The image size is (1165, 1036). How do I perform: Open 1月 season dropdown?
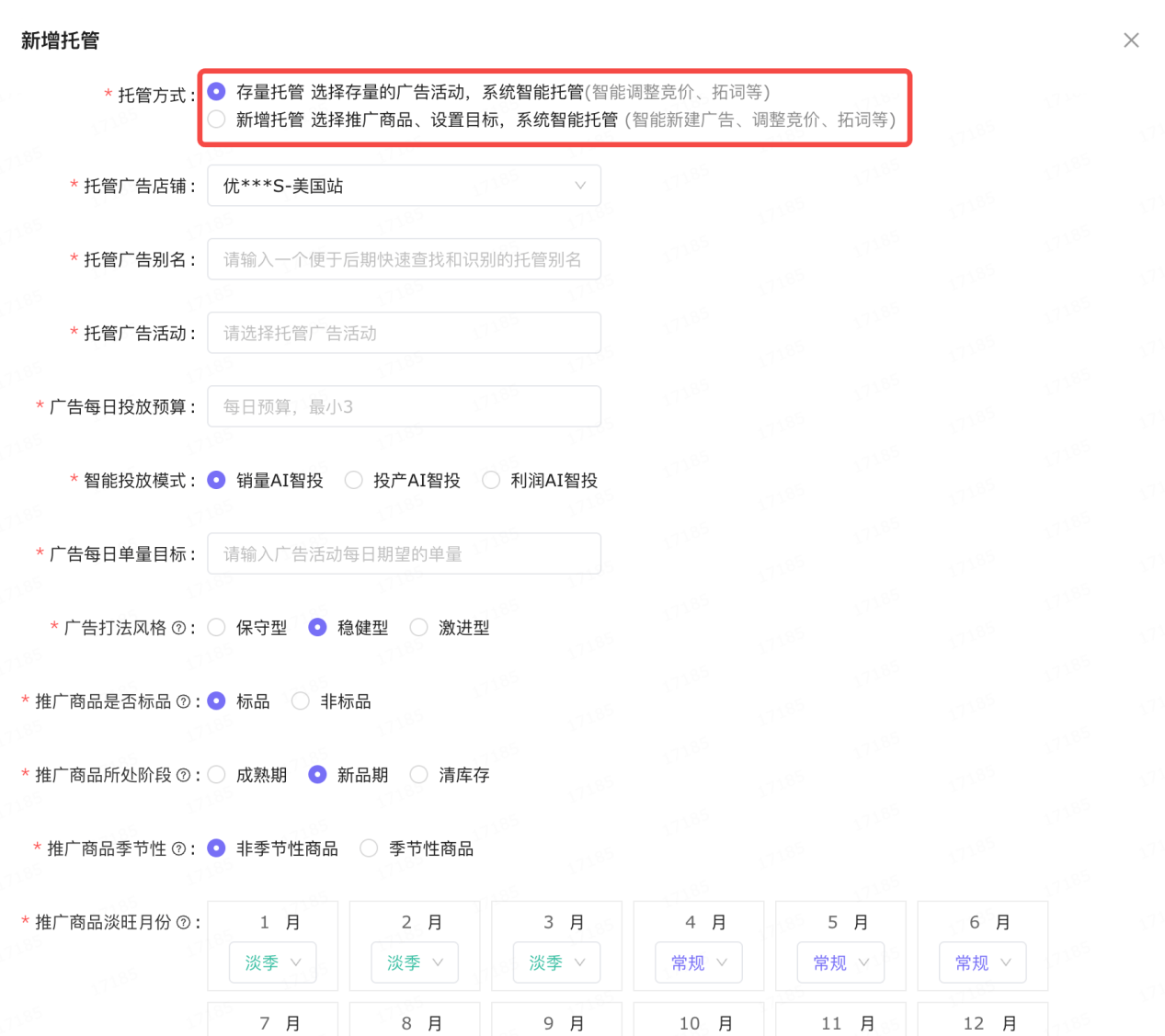pos(273,962)
